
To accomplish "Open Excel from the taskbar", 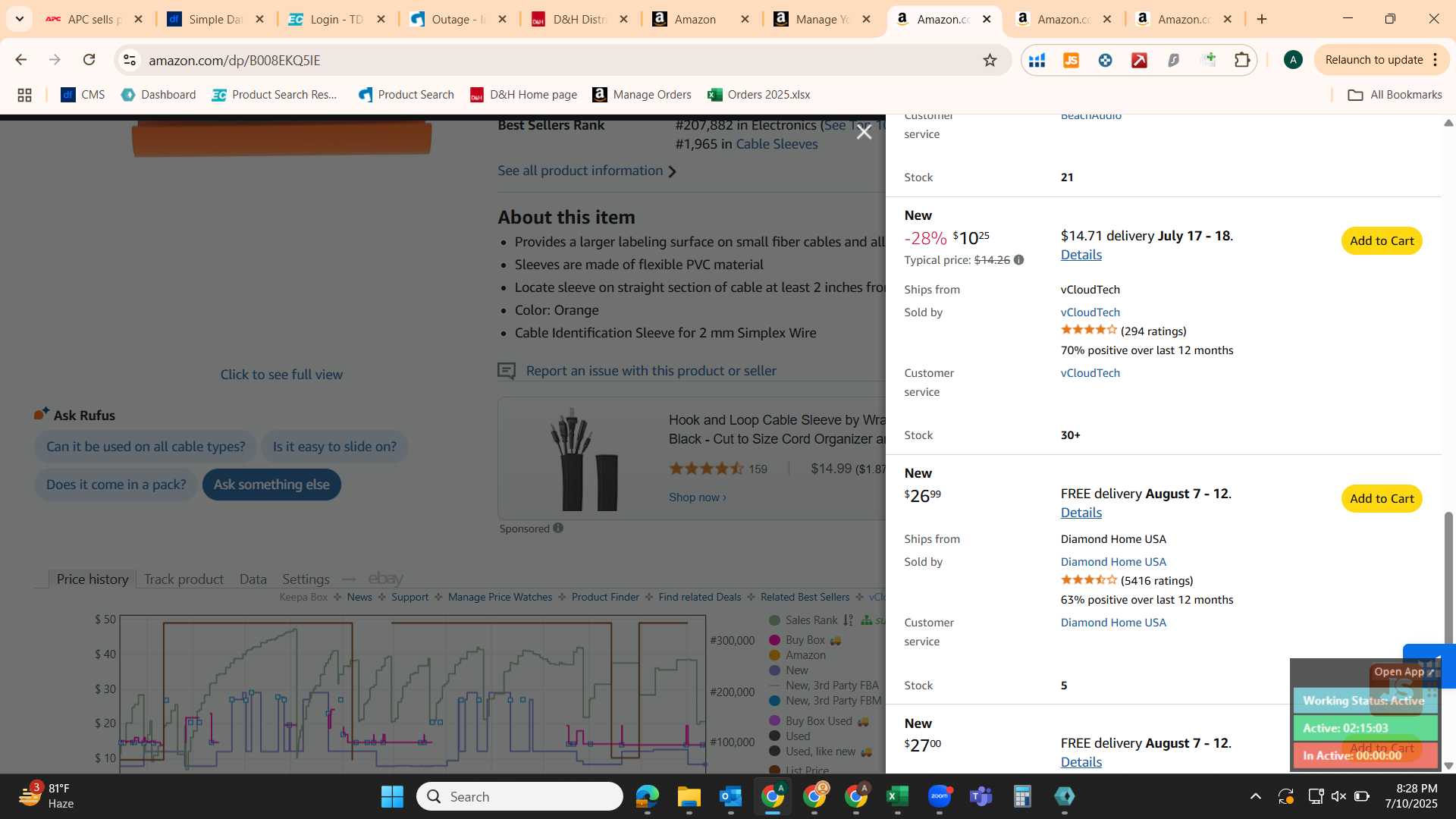I will [897, 797].
